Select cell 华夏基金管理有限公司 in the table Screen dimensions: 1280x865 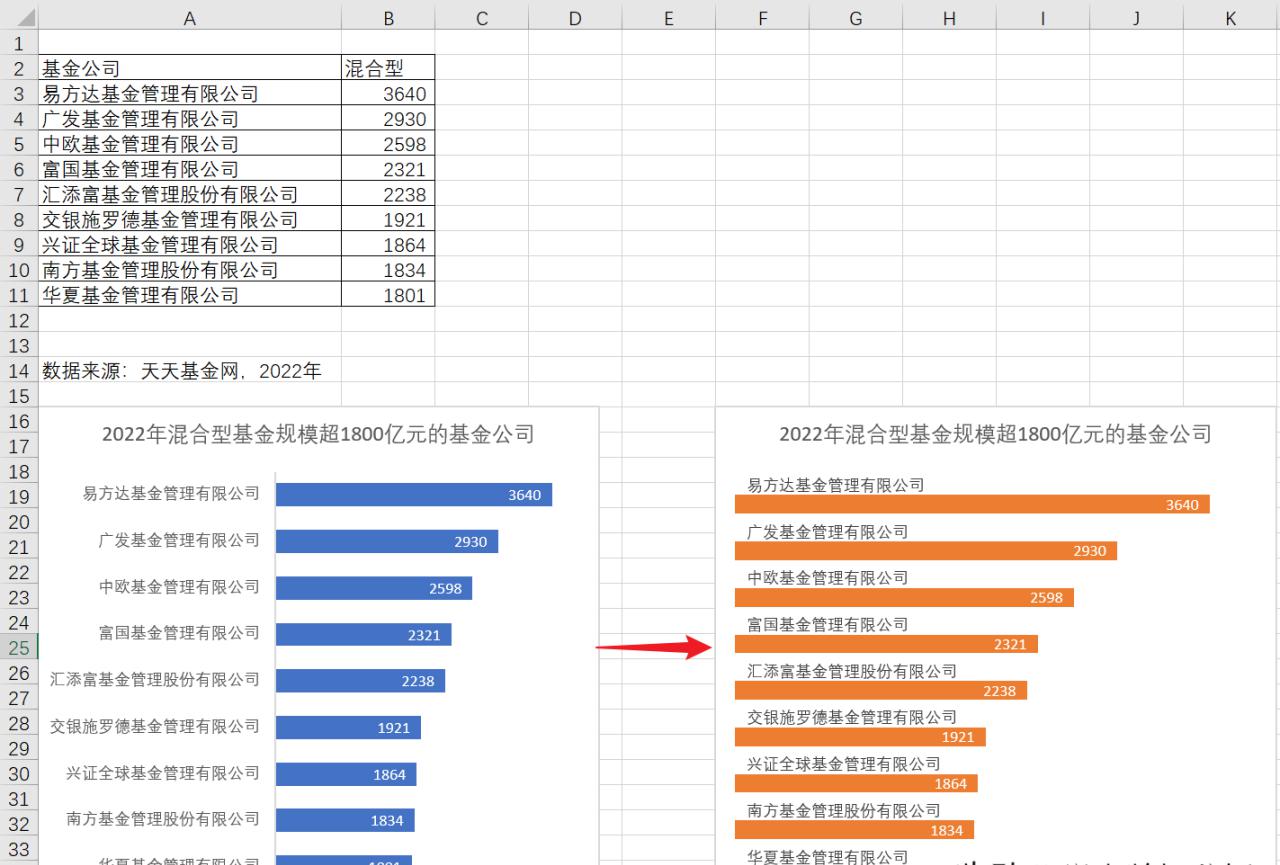pos(190,295)
